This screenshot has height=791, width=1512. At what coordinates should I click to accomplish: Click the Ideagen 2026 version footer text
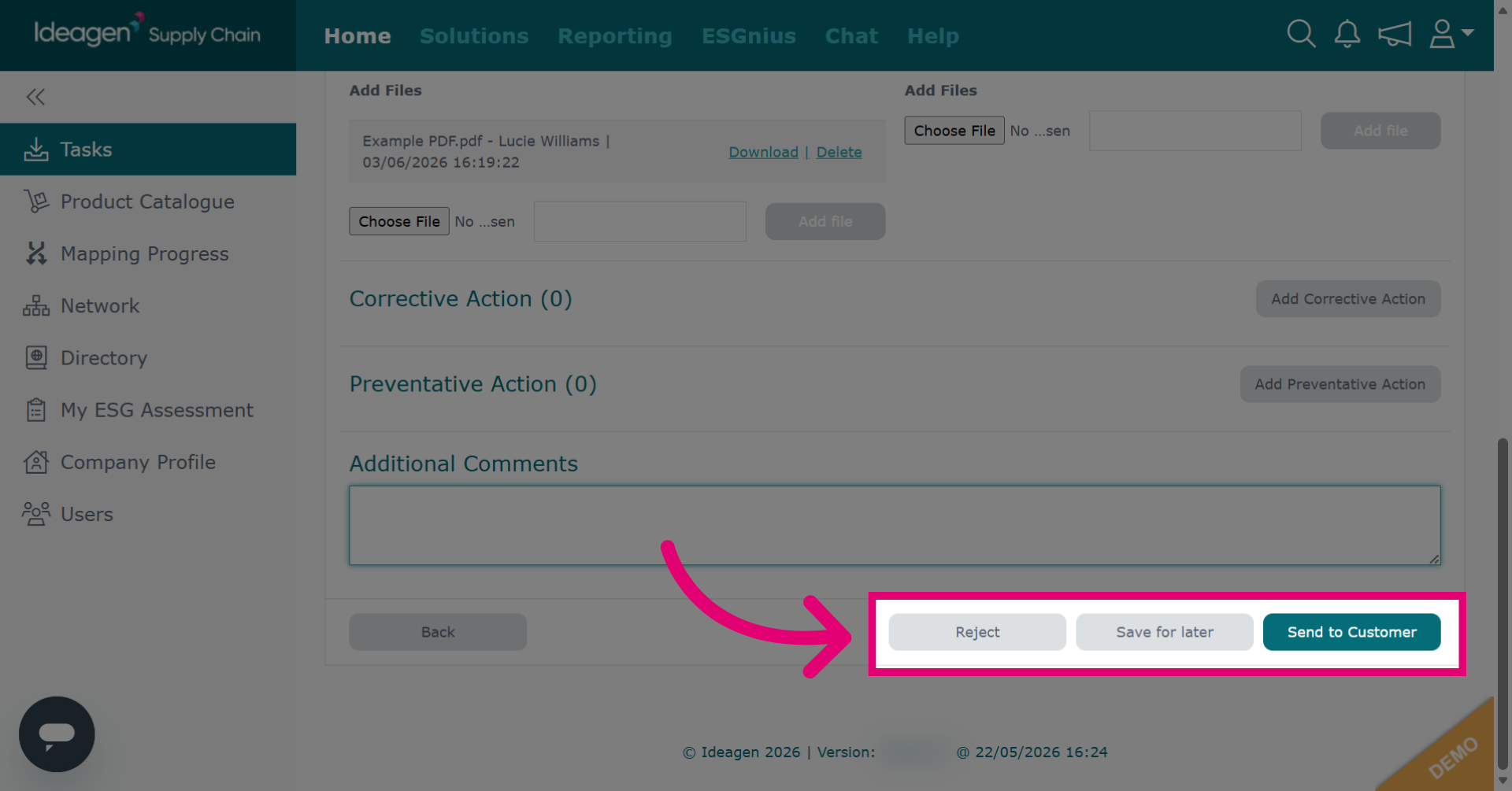[895, 752]
